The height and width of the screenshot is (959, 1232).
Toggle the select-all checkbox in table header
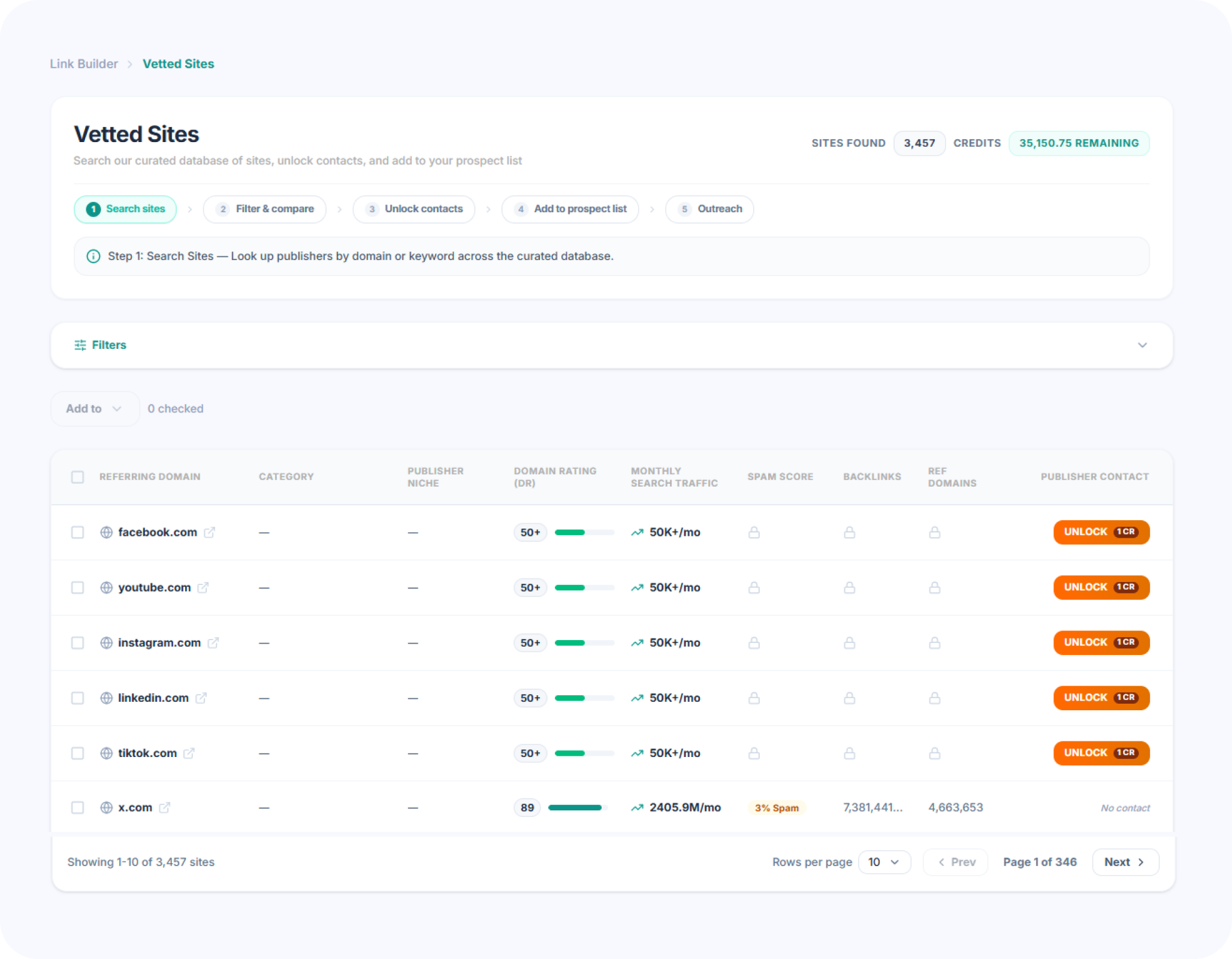(x=77, y=477)
